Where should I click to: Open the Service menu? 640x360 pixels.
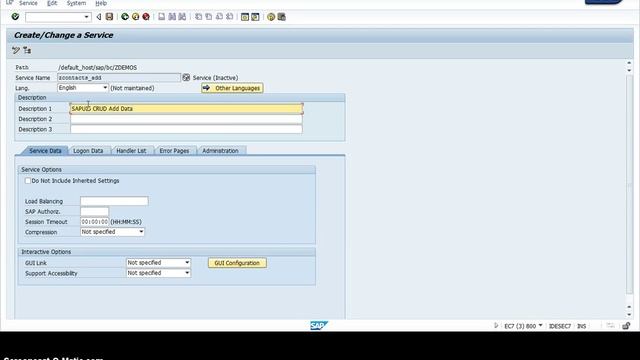click(28, 3)
